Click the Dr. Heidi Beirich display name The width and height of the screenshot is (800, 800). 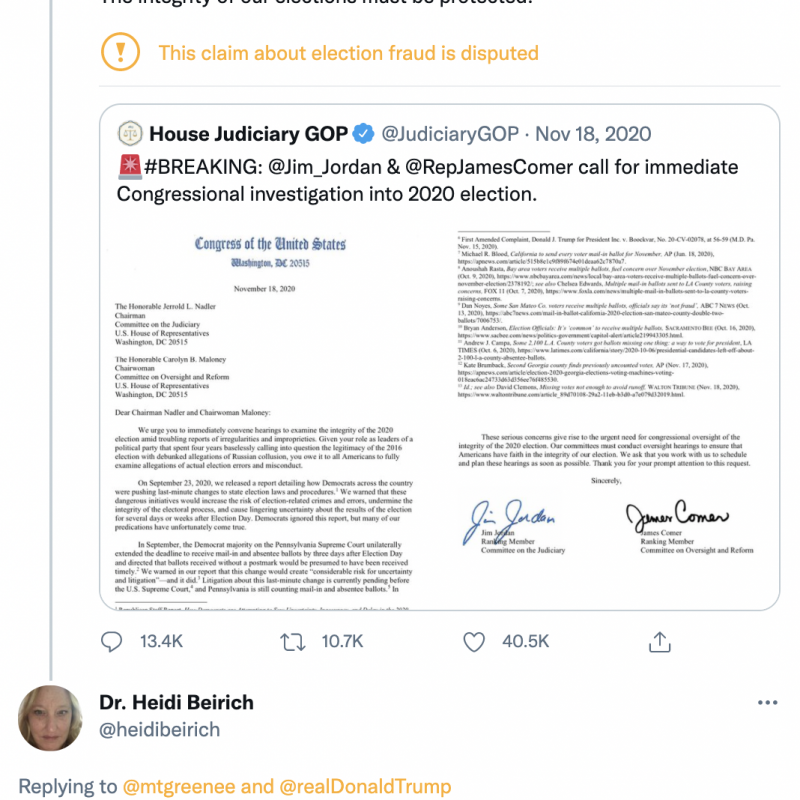point(177,703)
